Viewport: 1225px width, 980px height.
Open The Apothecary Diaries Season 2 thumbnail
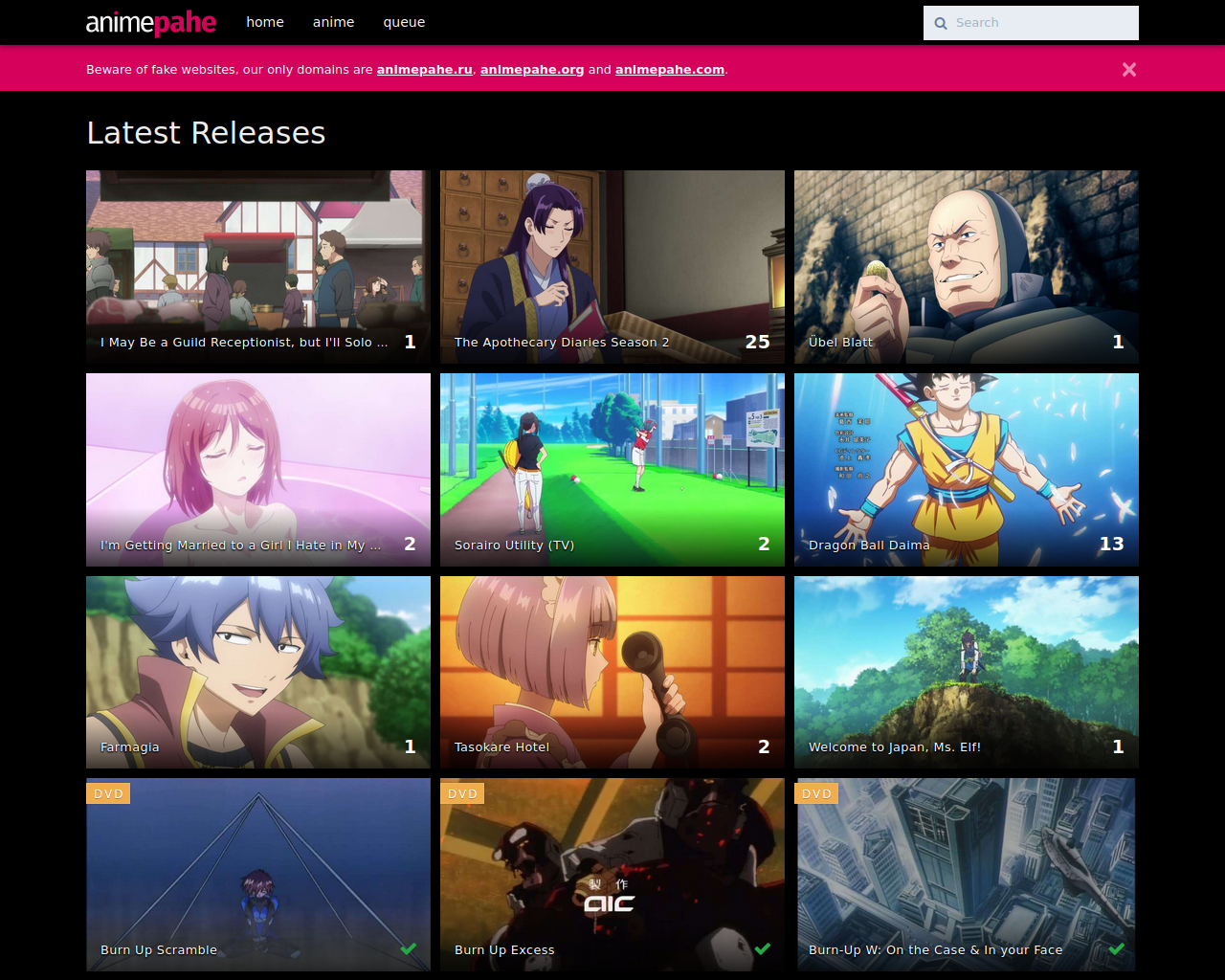612,267
